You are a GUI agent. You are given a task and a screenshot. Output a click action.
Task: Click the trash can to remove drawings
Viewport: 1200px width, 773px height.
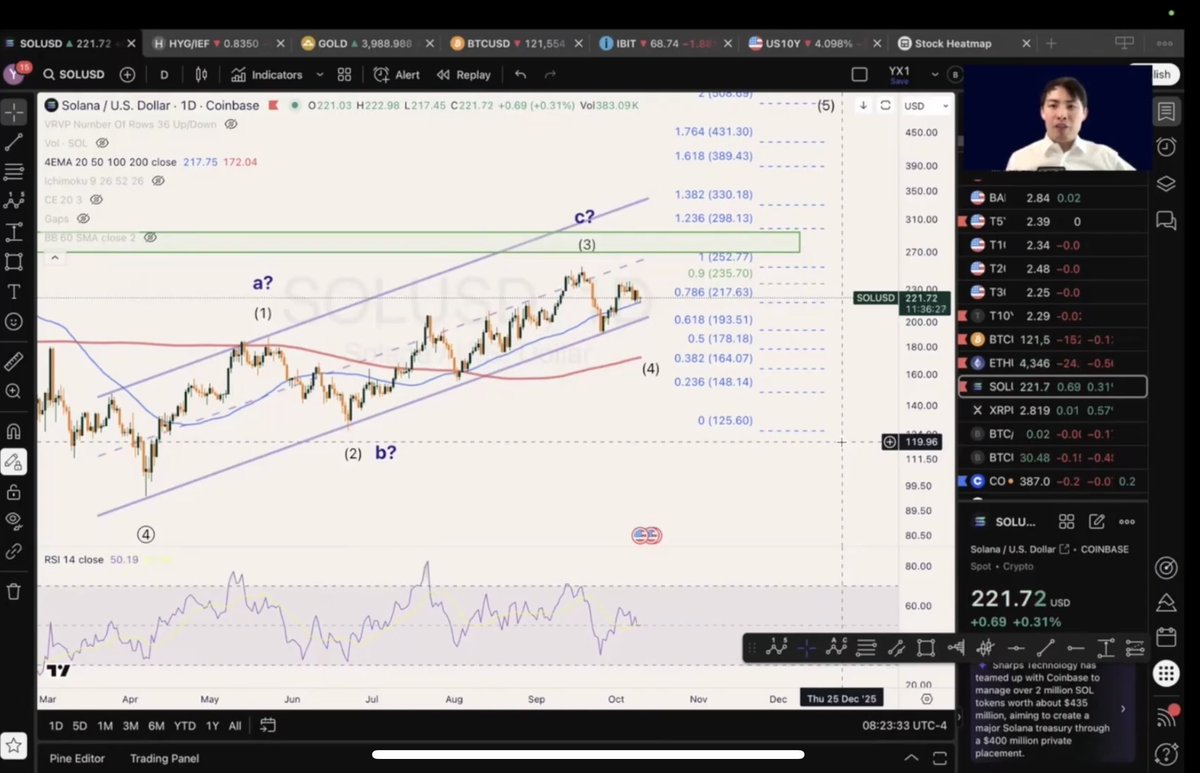(x=14, y=591)
